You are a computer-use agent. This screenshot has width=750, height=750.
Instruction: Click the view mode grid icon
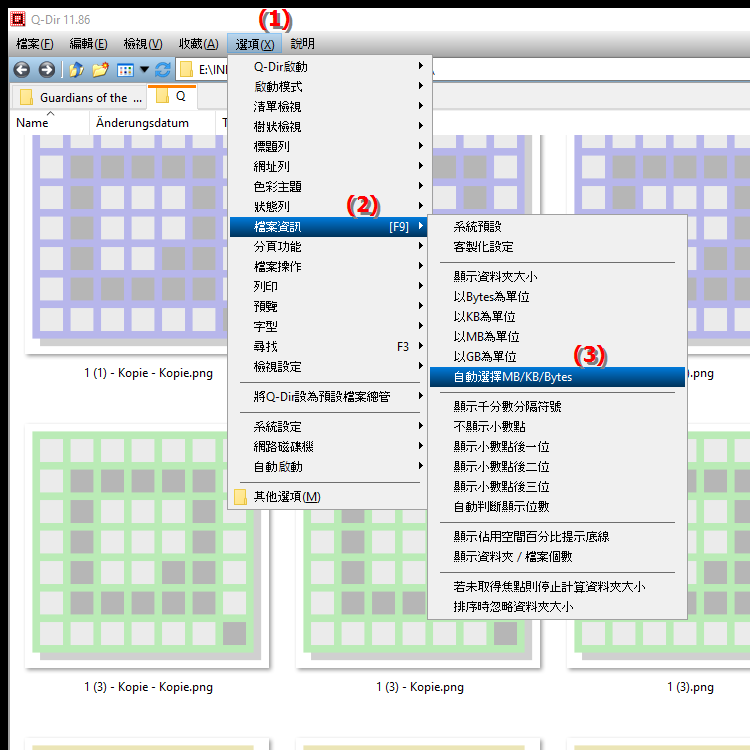125,70
